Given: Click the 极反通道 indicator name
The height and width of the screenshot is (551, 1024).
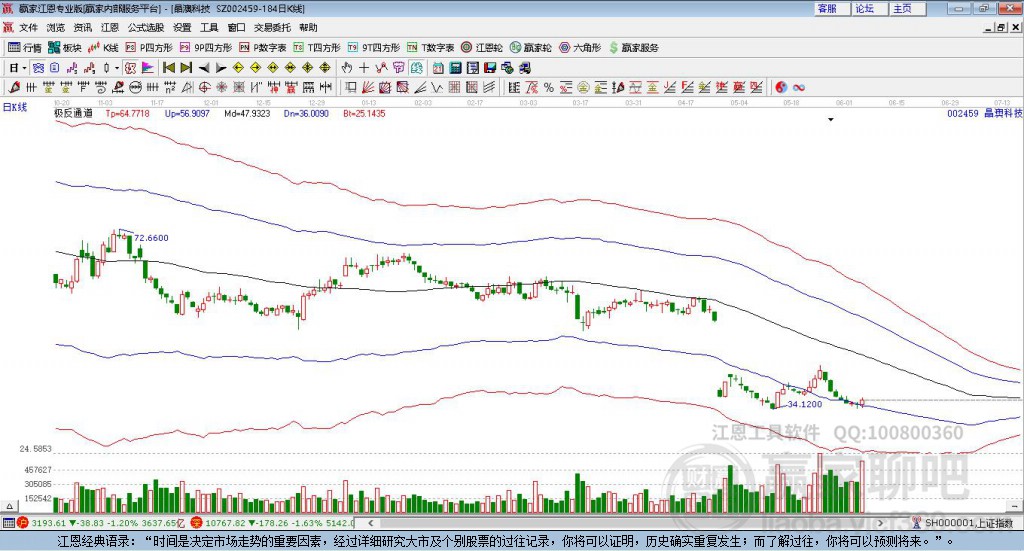Looking at the screenshot, I should tap(73, 113).
